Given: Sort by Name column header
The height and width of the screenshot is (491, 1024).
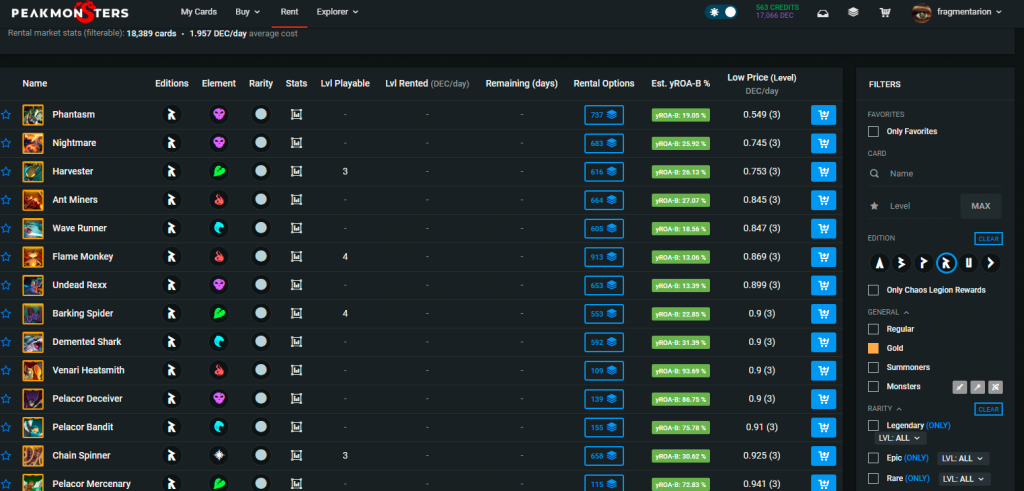Looking at the screenshot, I should (x=35, y=84).
